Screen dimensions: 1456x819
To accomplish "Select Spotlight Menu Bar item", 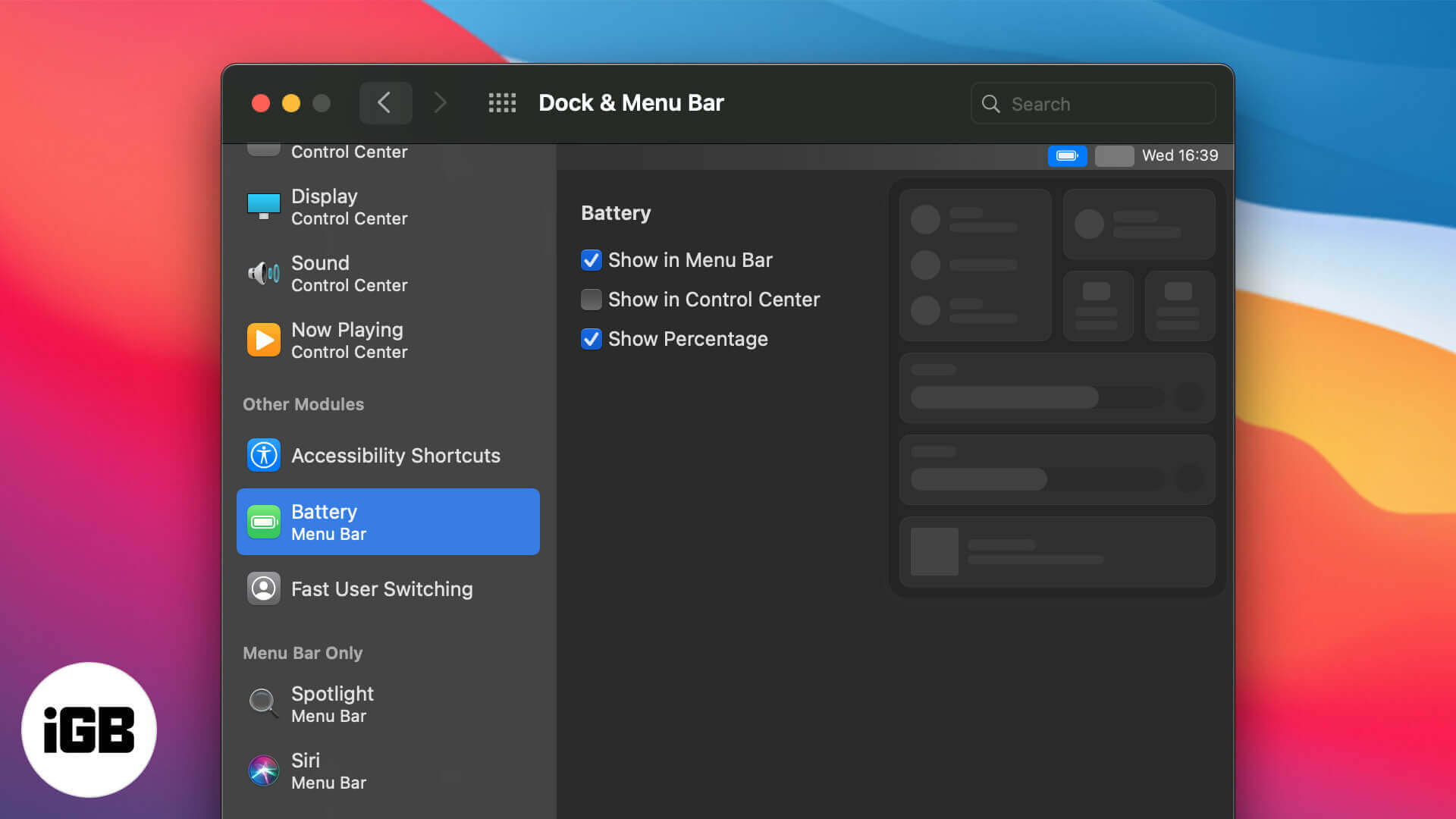I will (388, 704).
